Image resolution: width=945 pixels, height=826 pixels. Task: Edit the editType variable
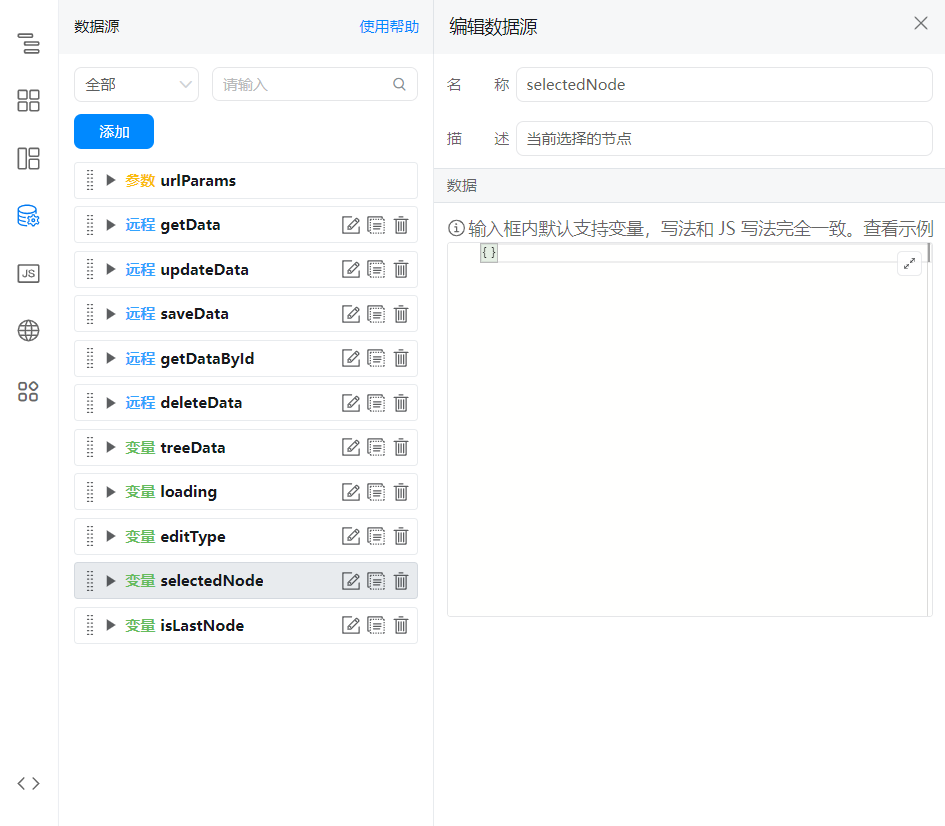coord(351,536)
